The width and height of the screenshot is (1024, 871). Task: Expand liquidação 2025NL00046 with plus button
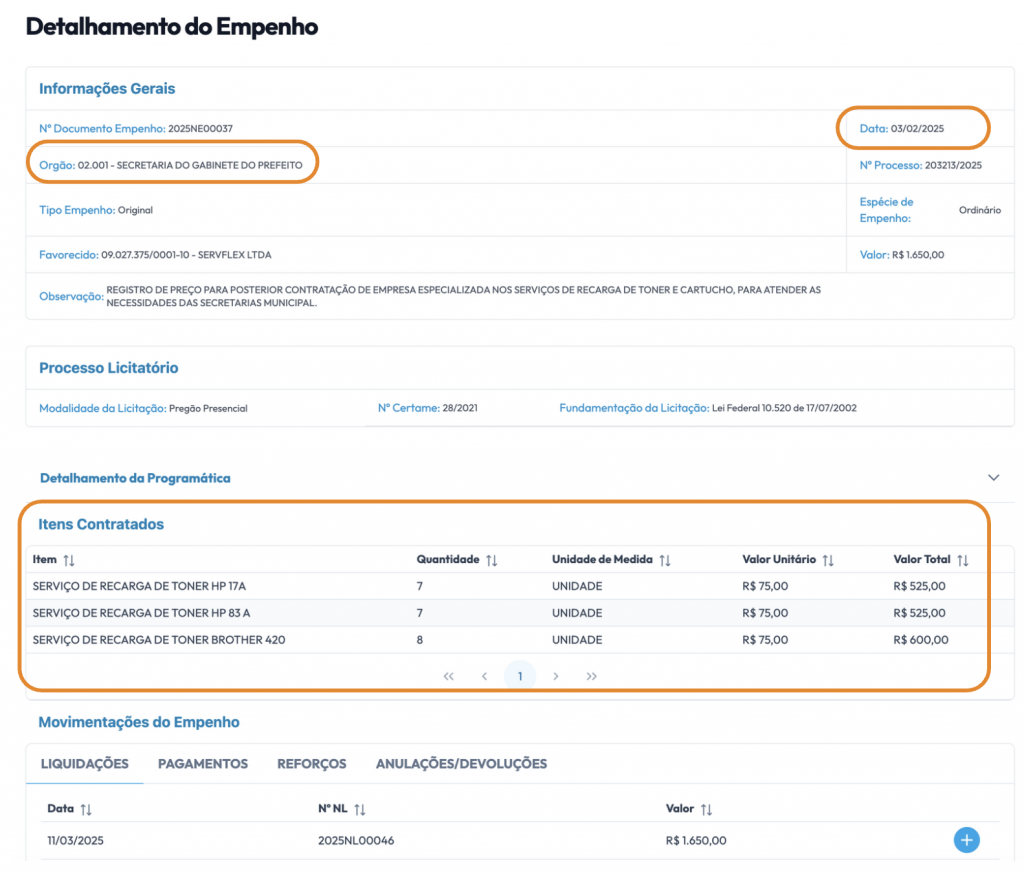pyautogui.click(x=967, y=840)
